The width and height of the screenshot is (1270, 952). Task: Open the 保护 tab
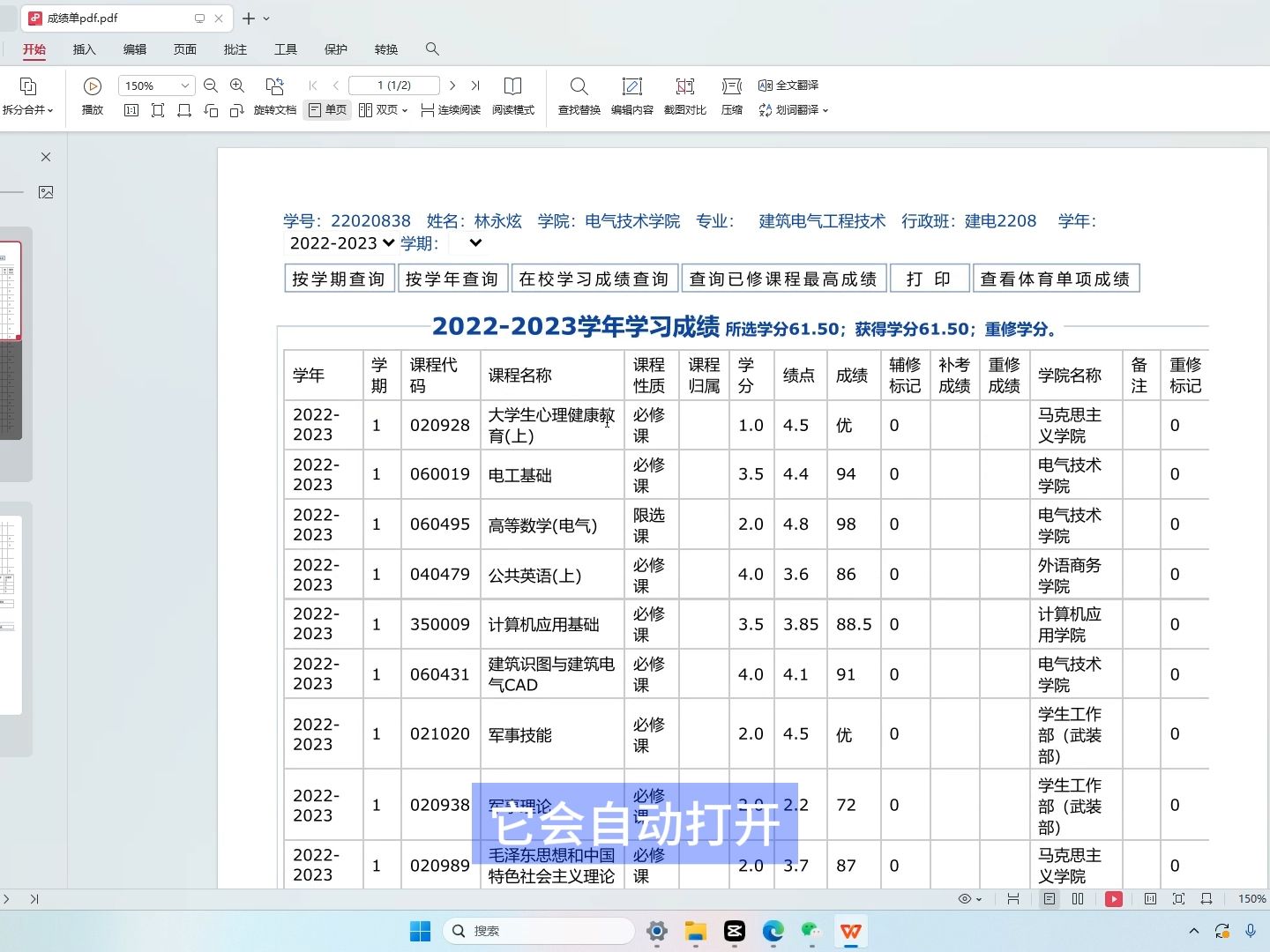(x=336, y=49)
